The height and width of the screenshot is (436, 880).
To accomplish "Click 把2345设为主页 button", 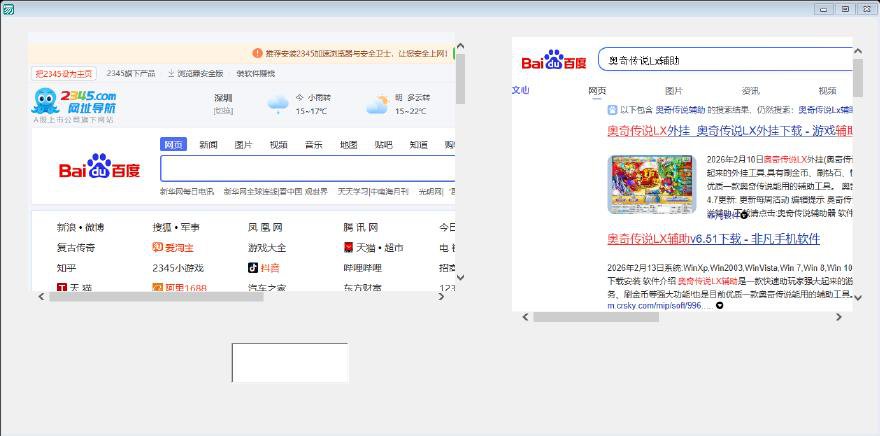I will [64, 73].
